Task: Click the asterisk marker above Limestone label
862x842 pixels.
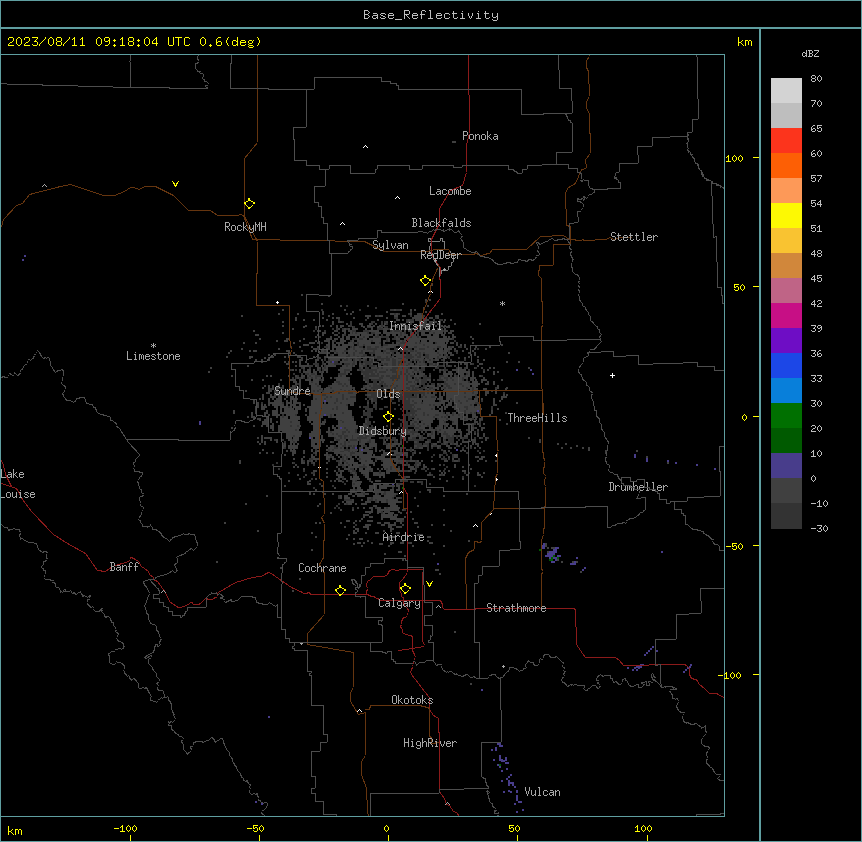Action: 153,345
